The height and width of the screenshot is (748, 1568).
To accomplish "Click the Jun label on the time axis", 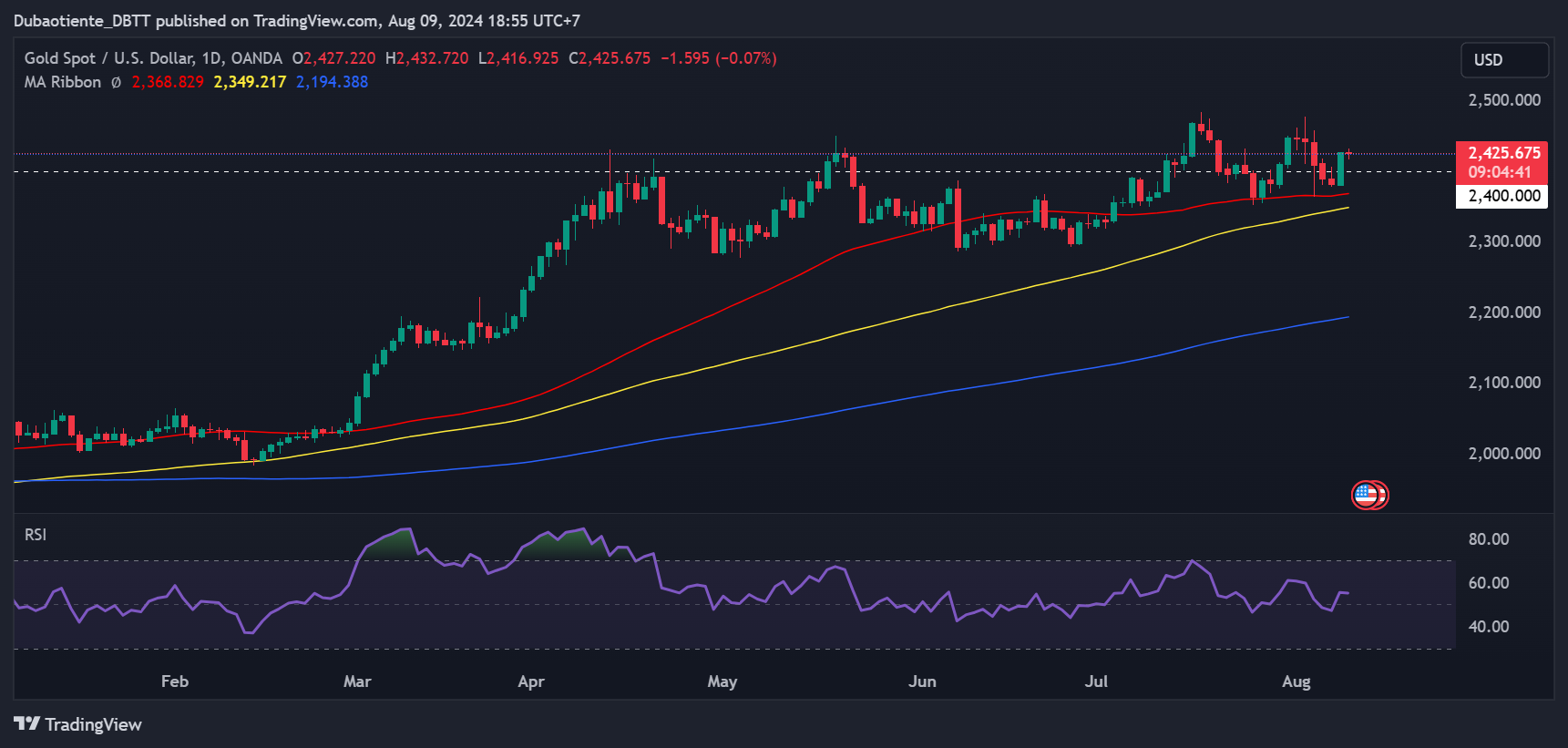I will coord(922,681).
